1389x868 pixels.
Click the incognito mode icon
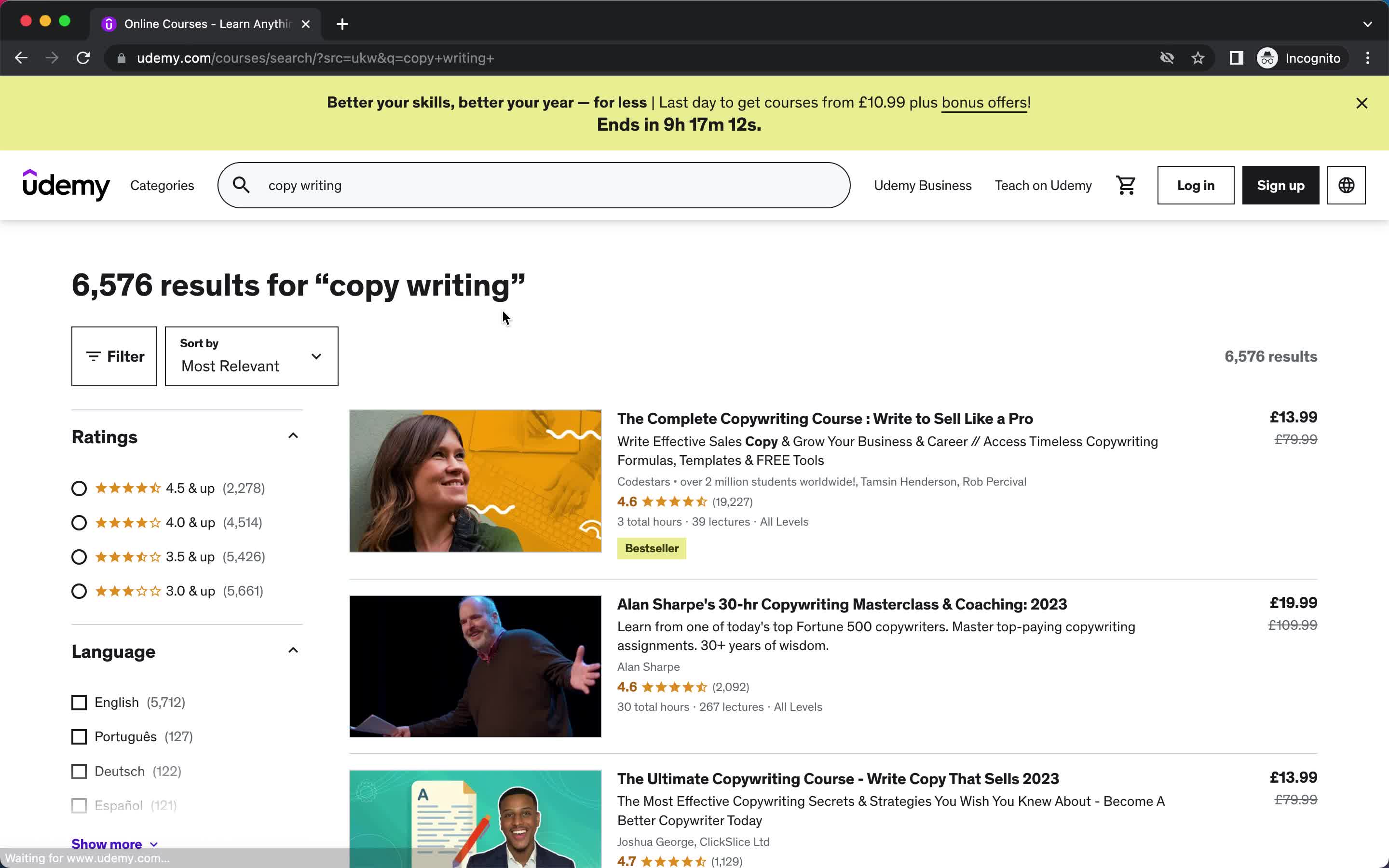tap(1267, 57)
